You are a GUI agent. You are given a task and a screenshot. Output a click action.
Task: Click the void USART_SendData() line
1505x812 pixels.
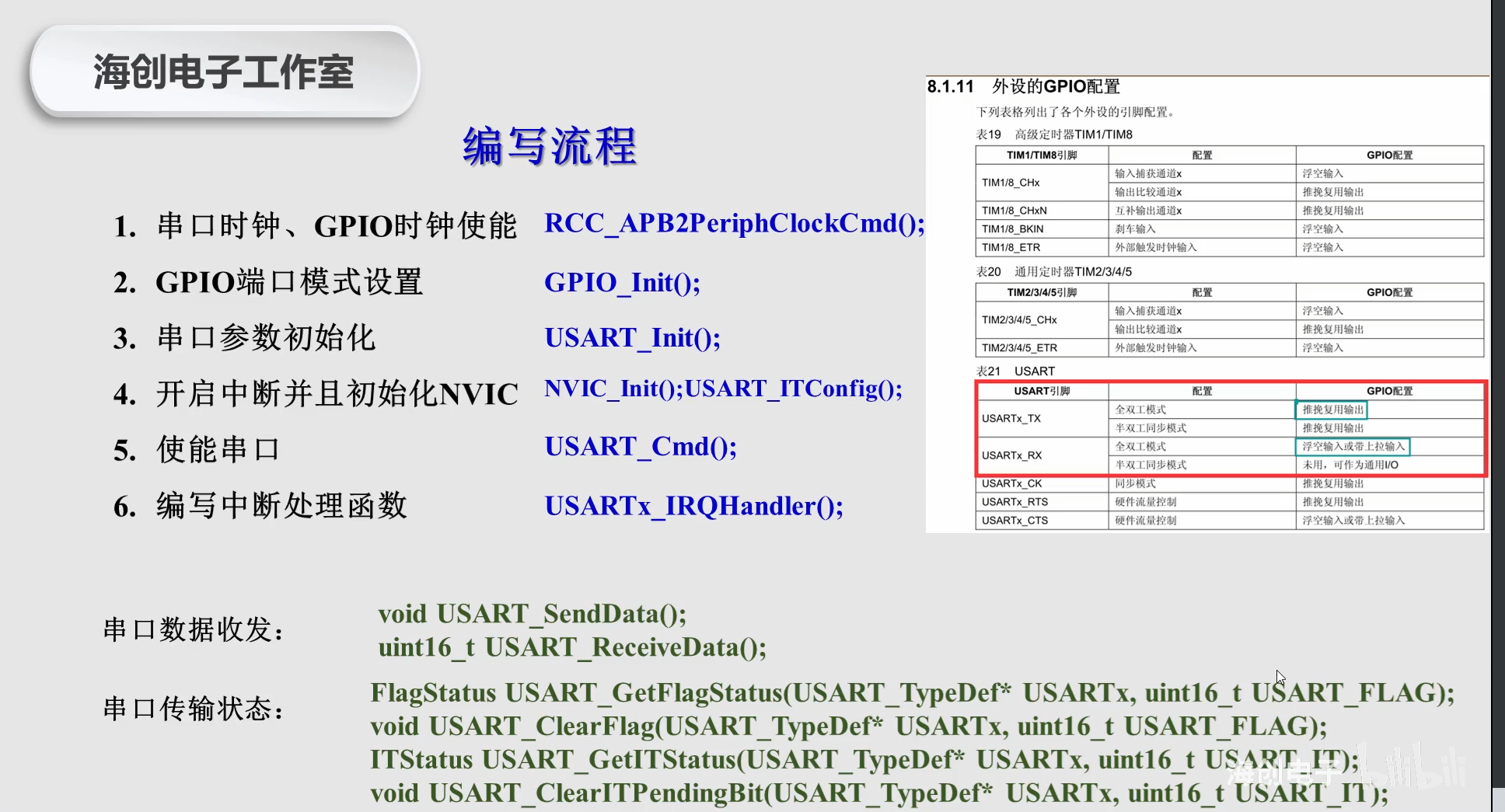tap(532, 614)
